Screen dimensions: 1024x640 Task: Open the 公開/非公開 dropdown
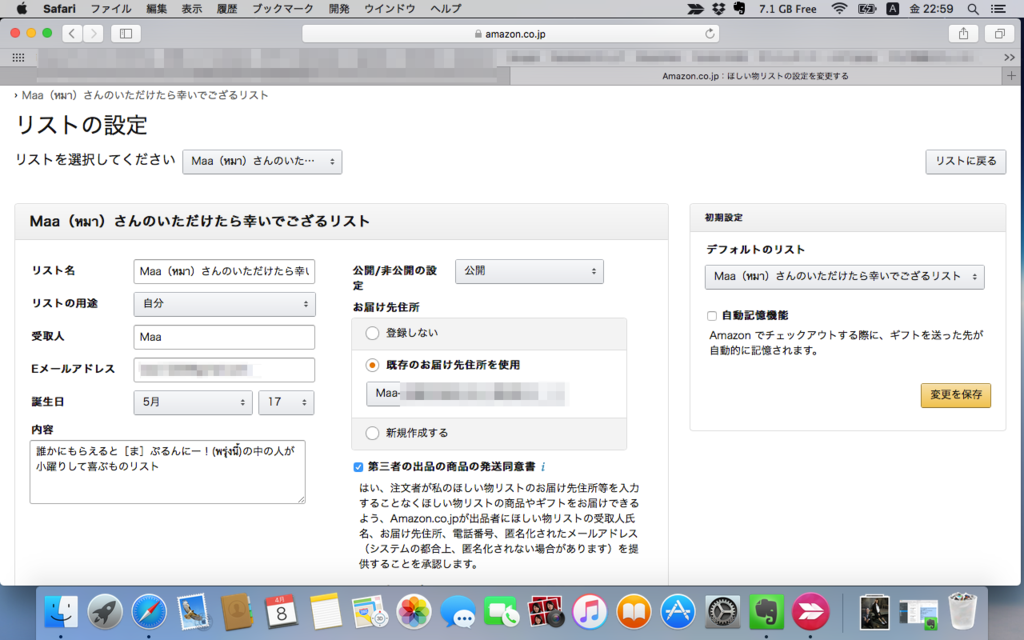click(529, 271)
